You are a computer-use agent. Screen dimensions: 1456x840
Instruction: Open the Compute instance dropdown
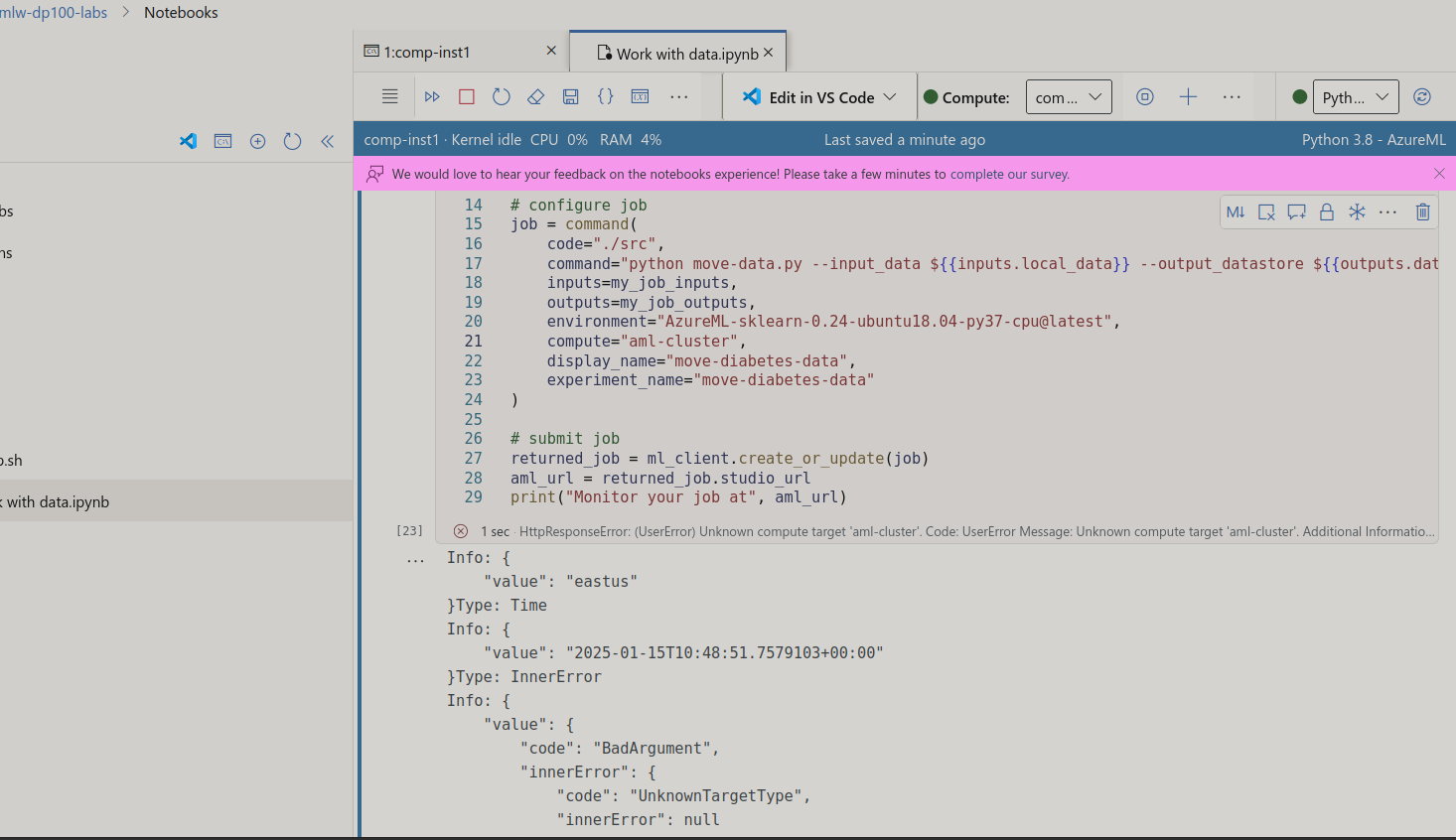(x=1069, y=97)
